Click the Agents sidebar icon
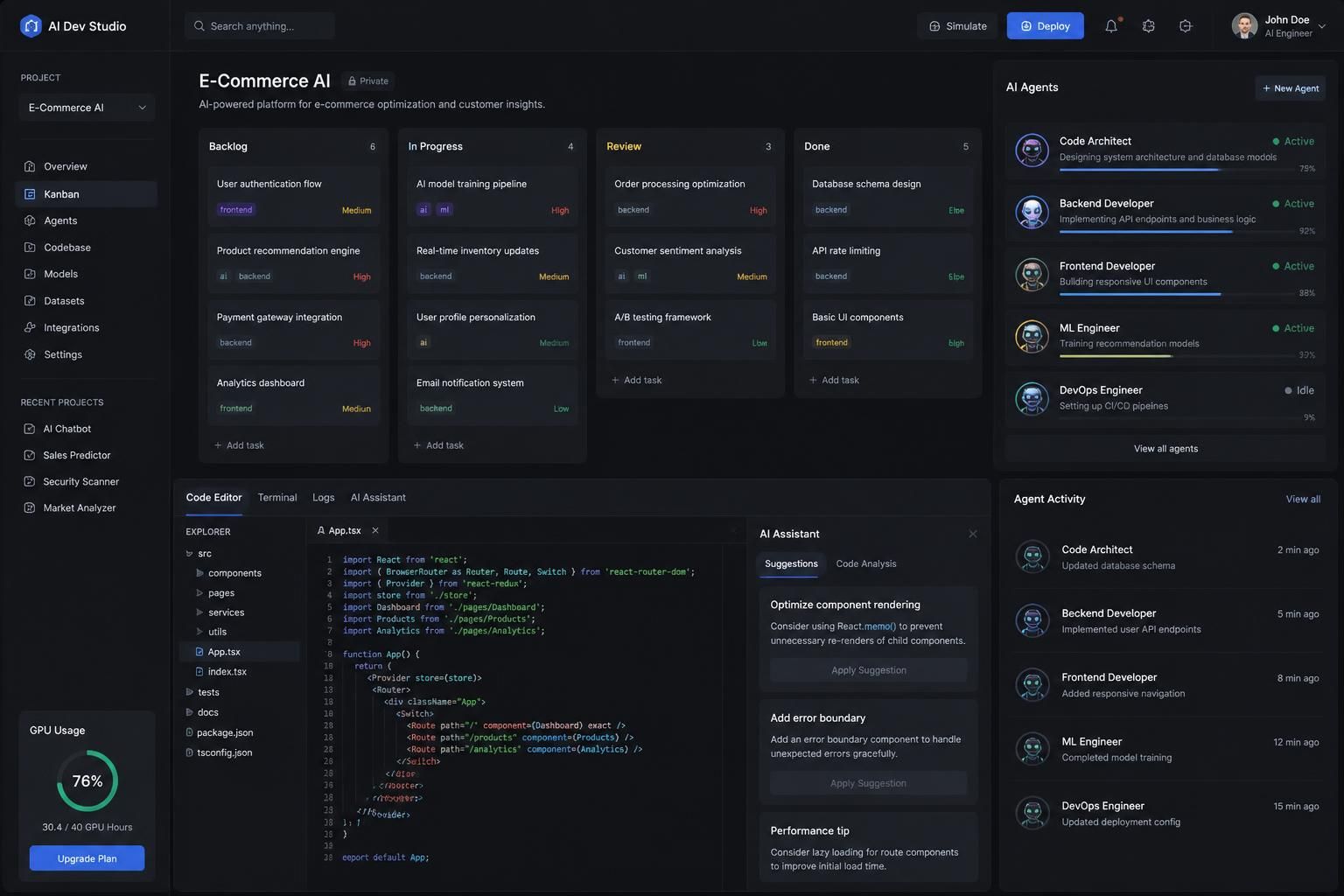 pos(30,220)
